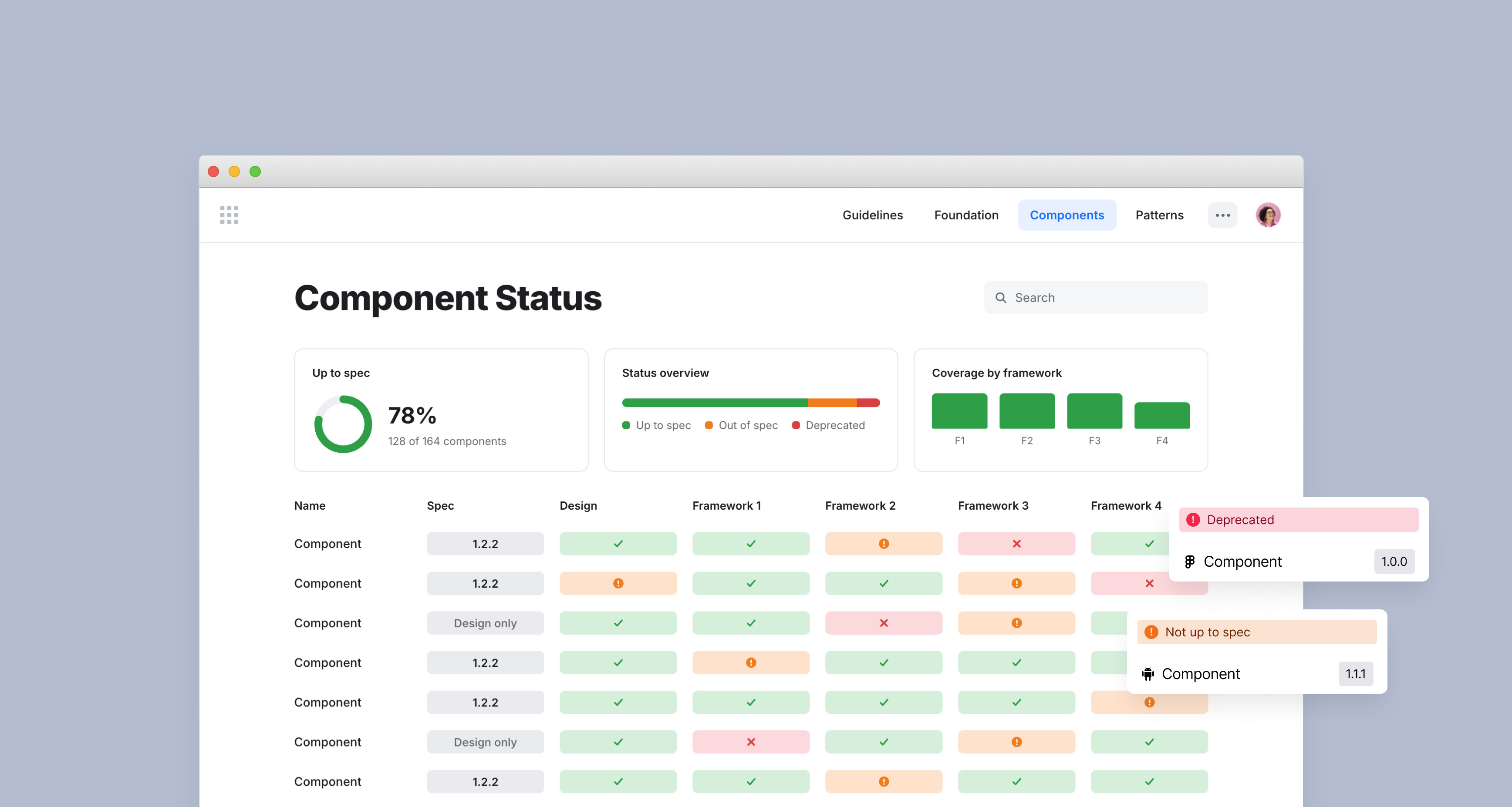Click the orange segment of Status overview bar
Image resolution: width=1512 pixels, height=807 pixels.
[x=832, y=402]
